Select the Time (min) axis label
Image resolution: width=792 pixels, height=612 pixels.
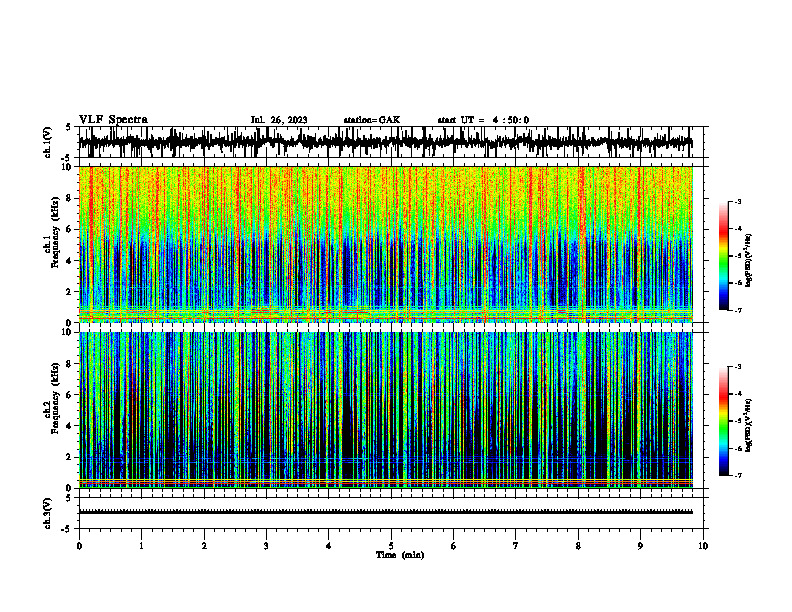point(400,555)
